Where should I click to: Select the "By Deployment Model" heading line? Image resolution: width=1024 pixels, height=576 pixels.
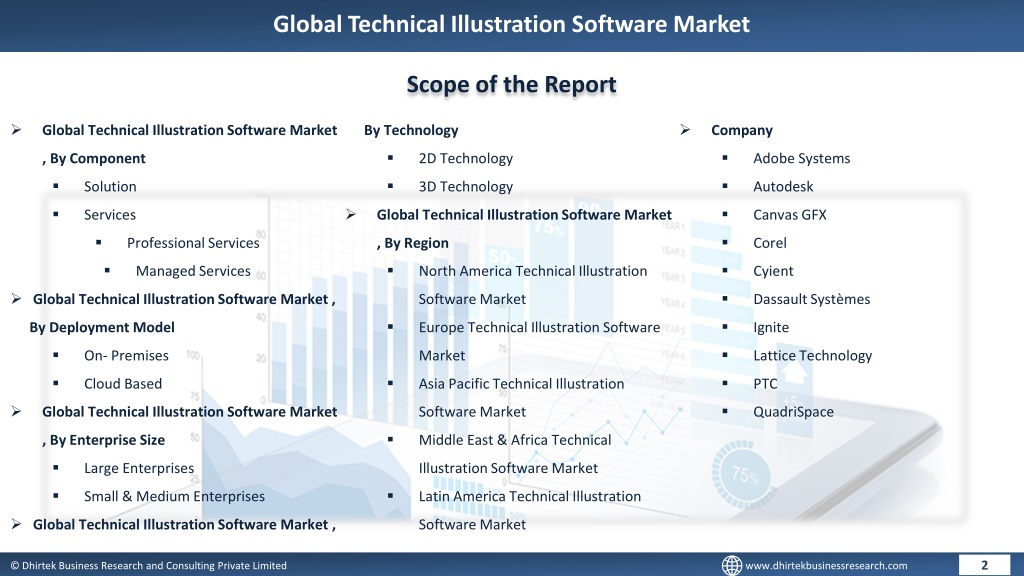(102, 327)
